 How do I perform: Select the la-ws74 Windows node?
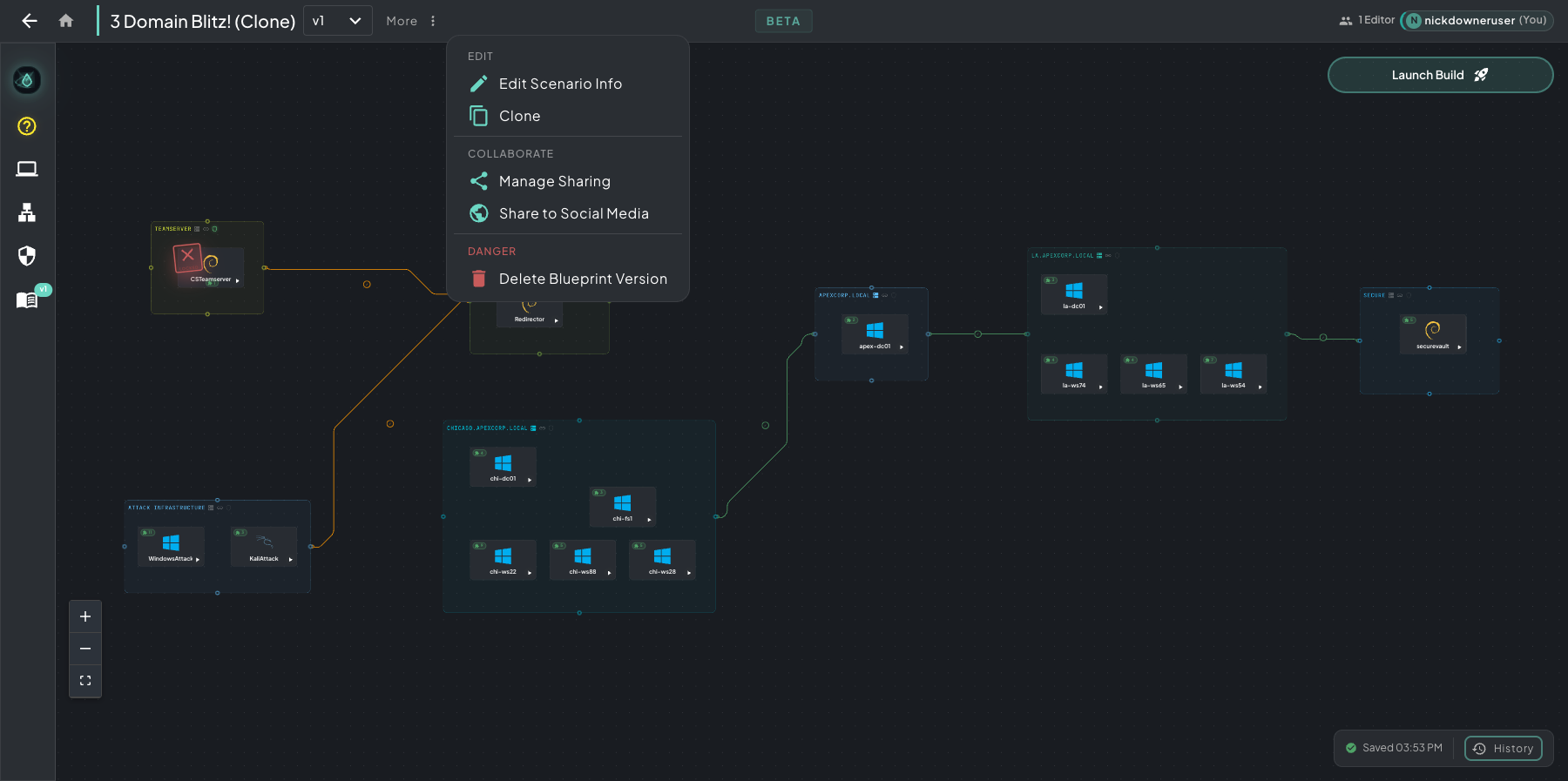tap(1074, 374)
